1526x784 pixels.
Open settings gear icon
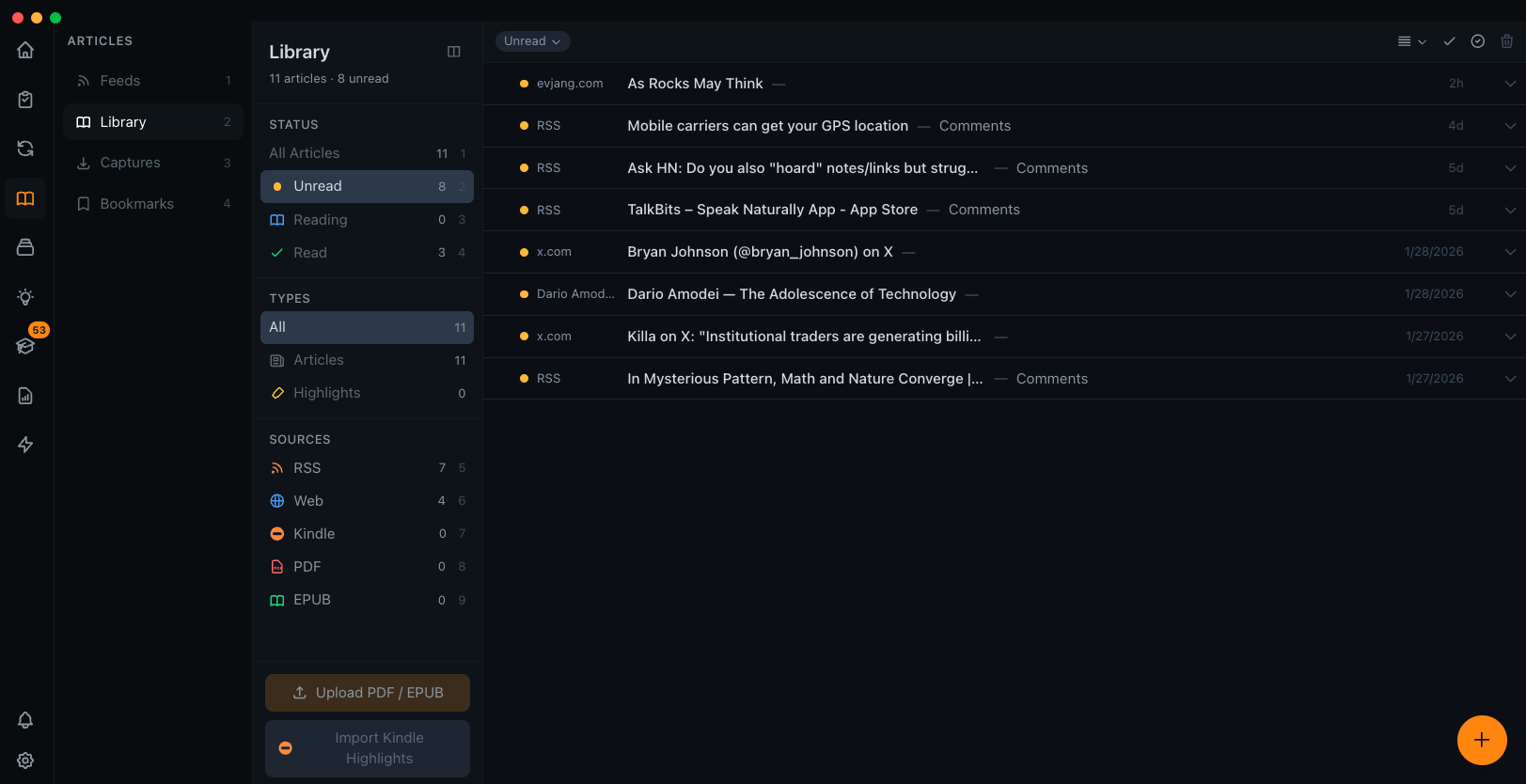[25, 760]
